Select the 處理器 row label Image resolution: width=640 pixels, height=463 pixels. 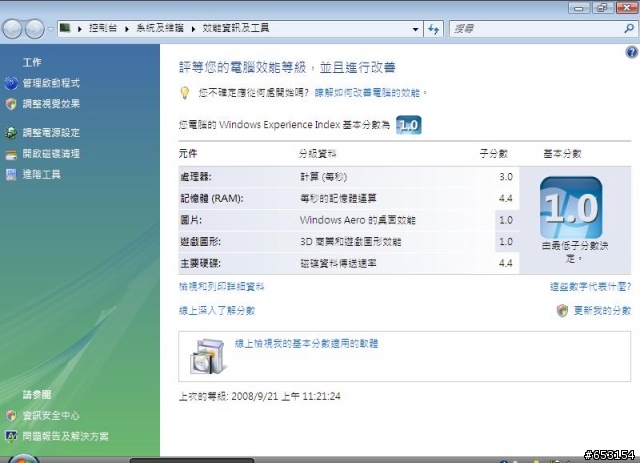coord(196,177)
